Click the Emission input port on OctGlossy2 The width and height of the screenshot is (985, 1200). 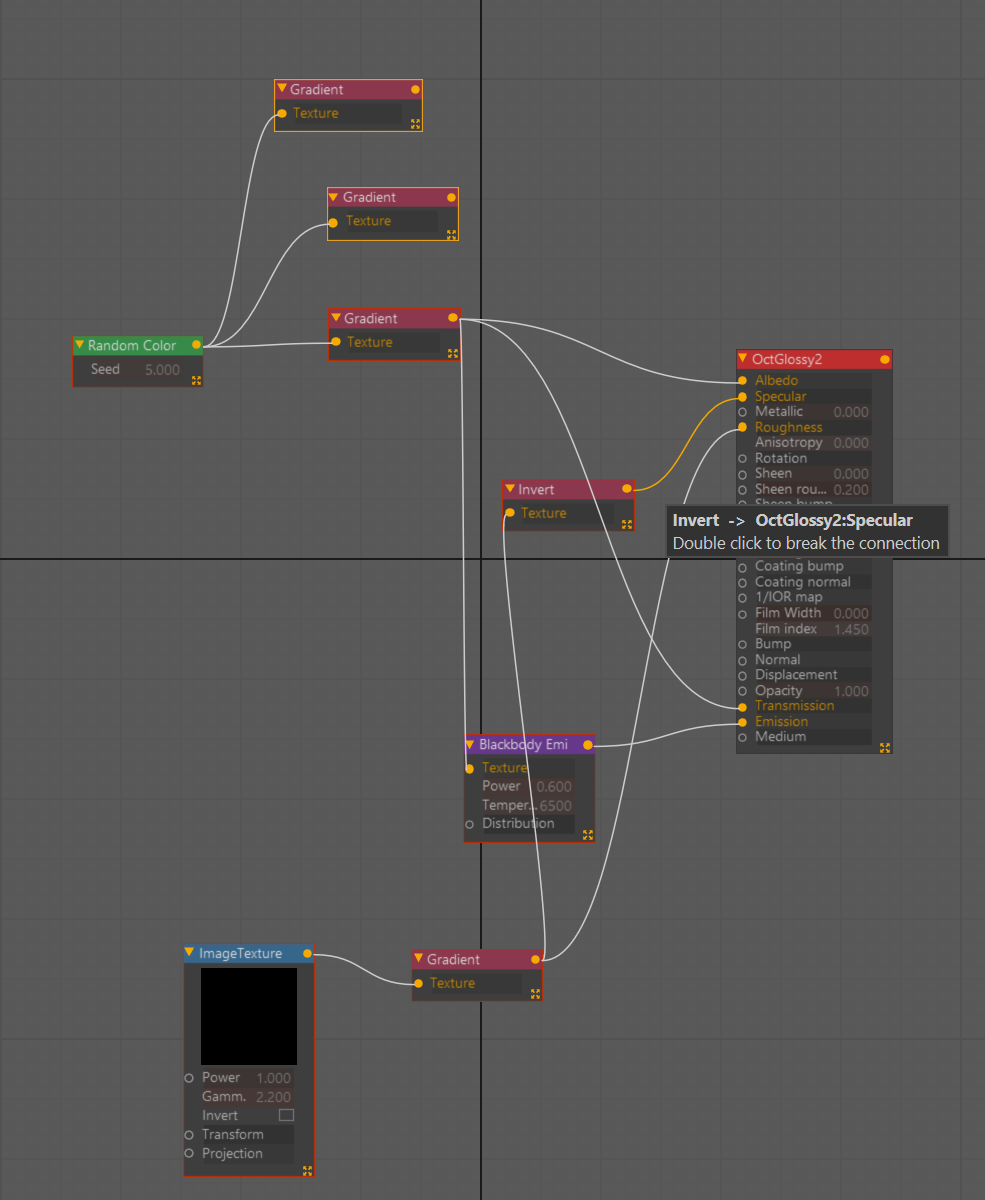pos(742,722)
